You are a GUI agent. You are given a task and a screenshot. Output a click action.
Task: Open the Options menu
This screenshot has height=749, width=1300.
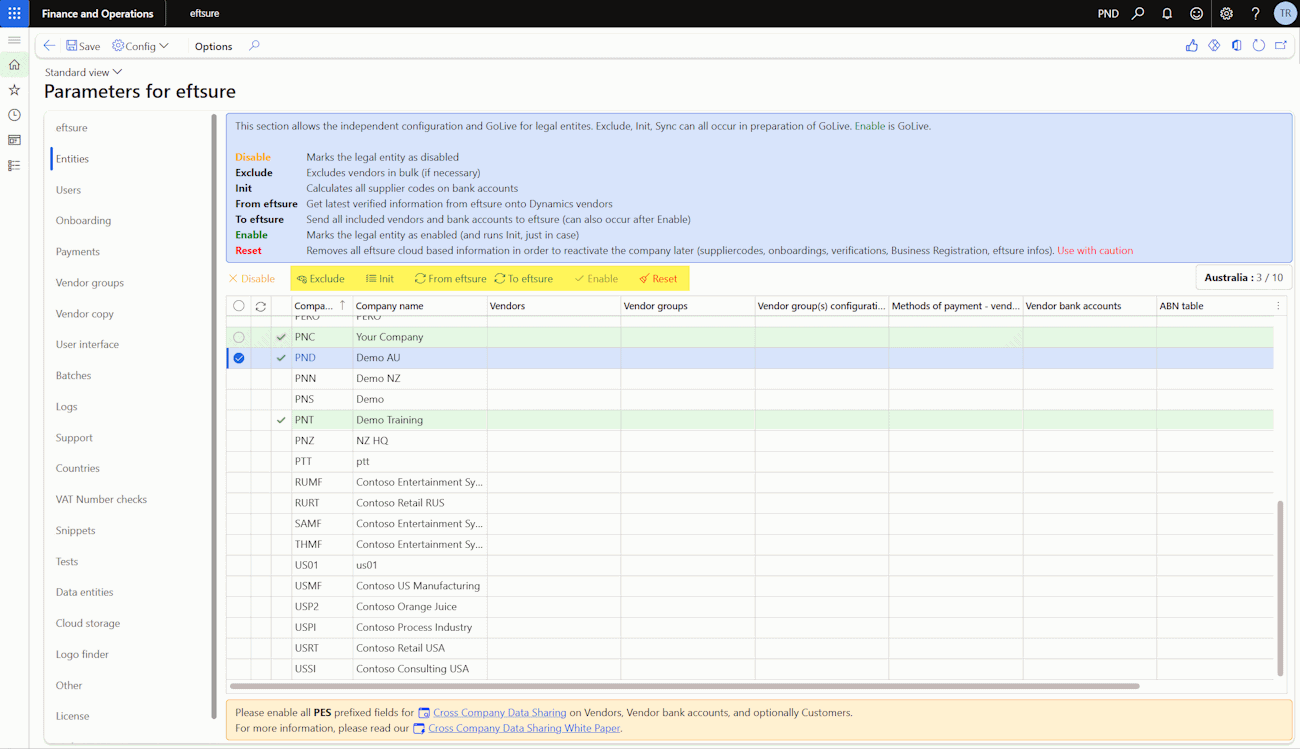213,46
